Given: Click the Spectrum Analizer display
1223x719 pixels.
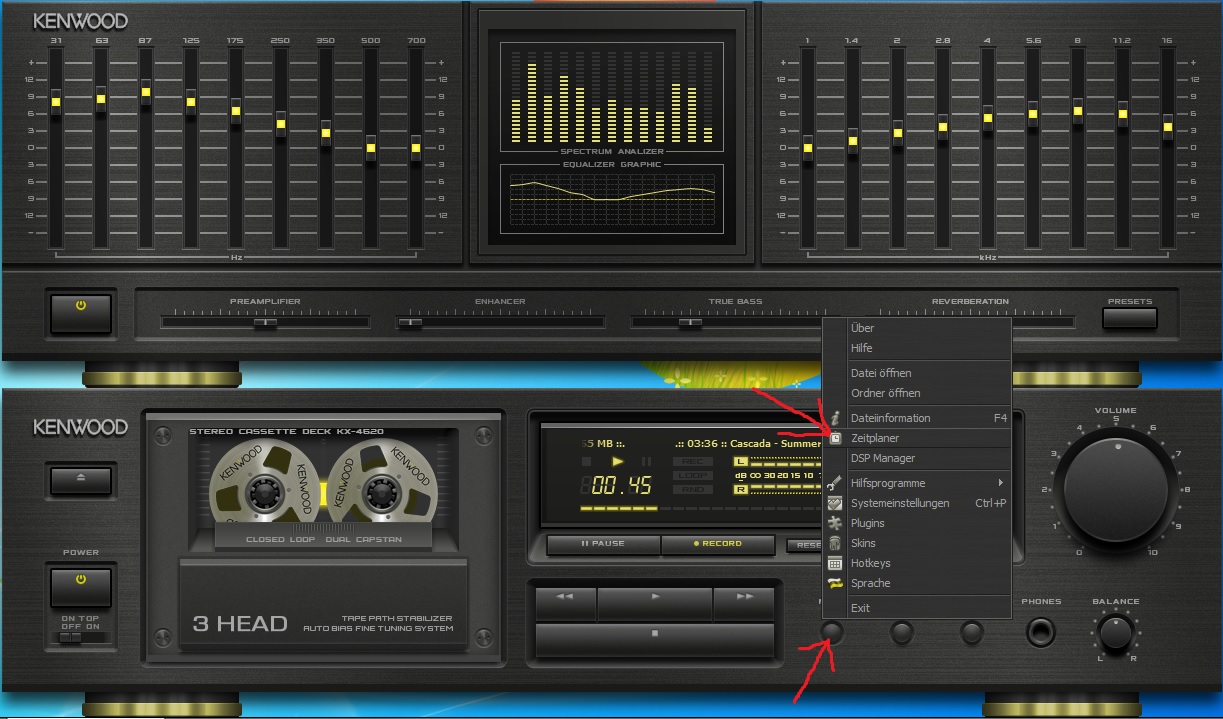Looking at the screenshot, I should tap(611, 99).
